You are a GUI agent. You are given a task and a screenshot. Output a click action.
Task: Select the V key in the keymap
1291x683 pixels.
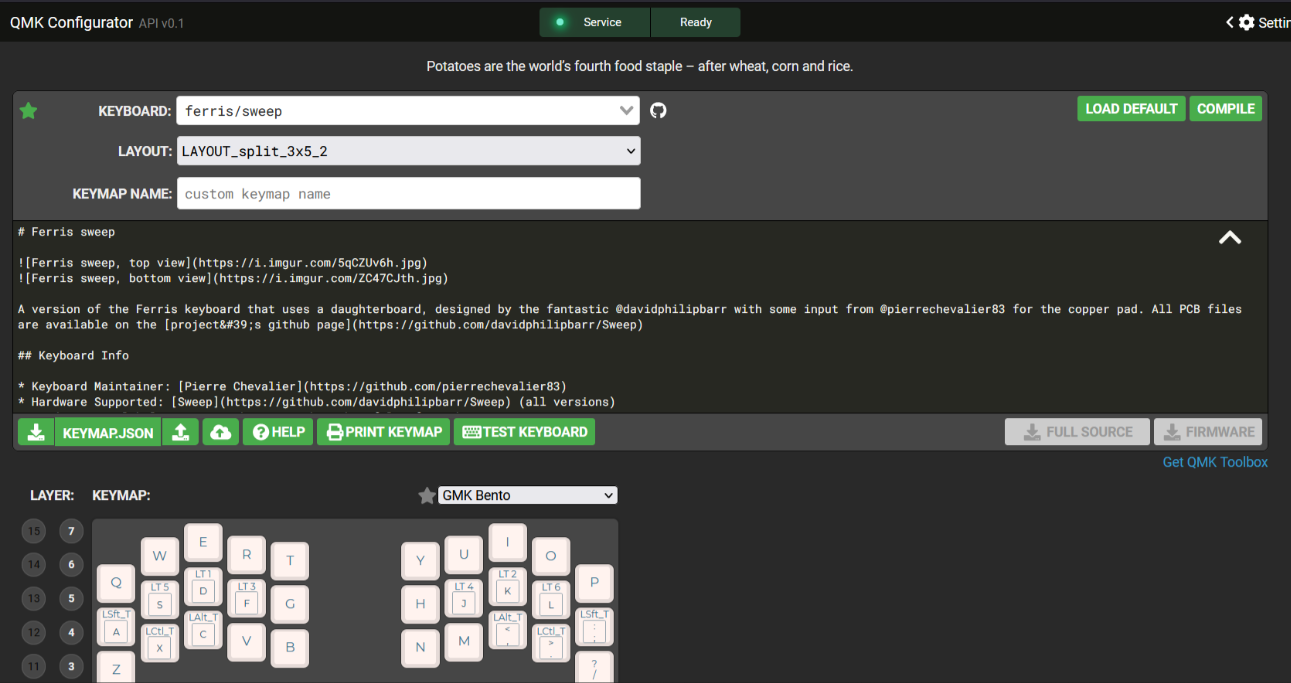[246, 642]
